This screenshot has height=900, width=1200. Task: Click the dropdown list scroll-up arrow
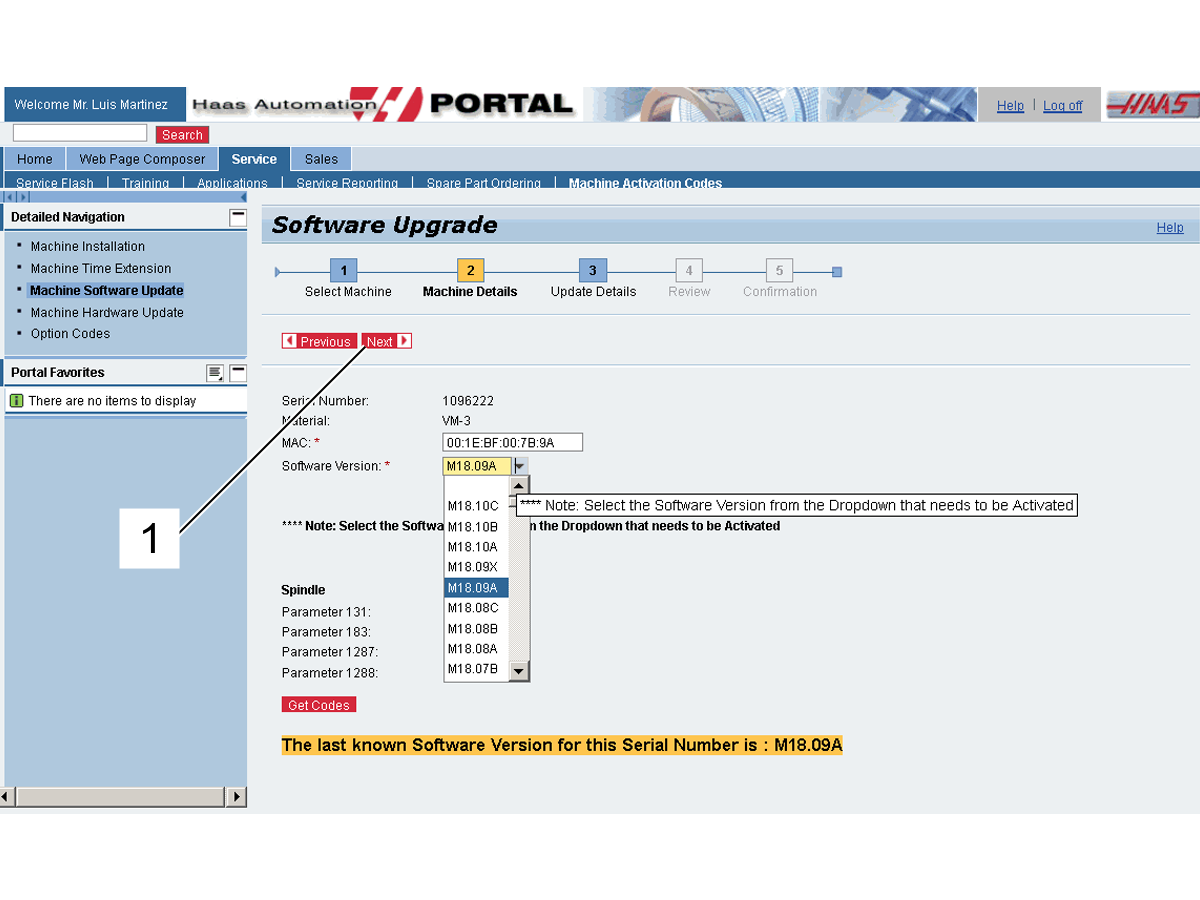pyautogui.click(x=519, y=486)
